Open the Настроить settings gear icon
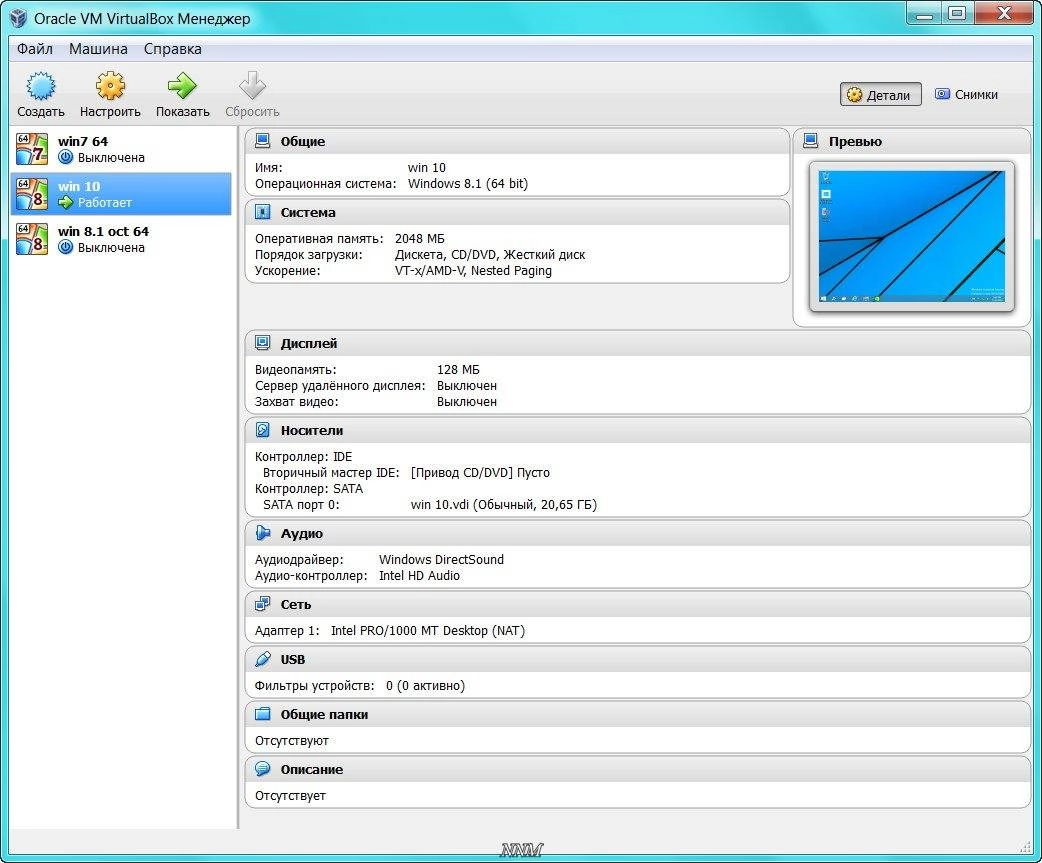 click(110, 86)
